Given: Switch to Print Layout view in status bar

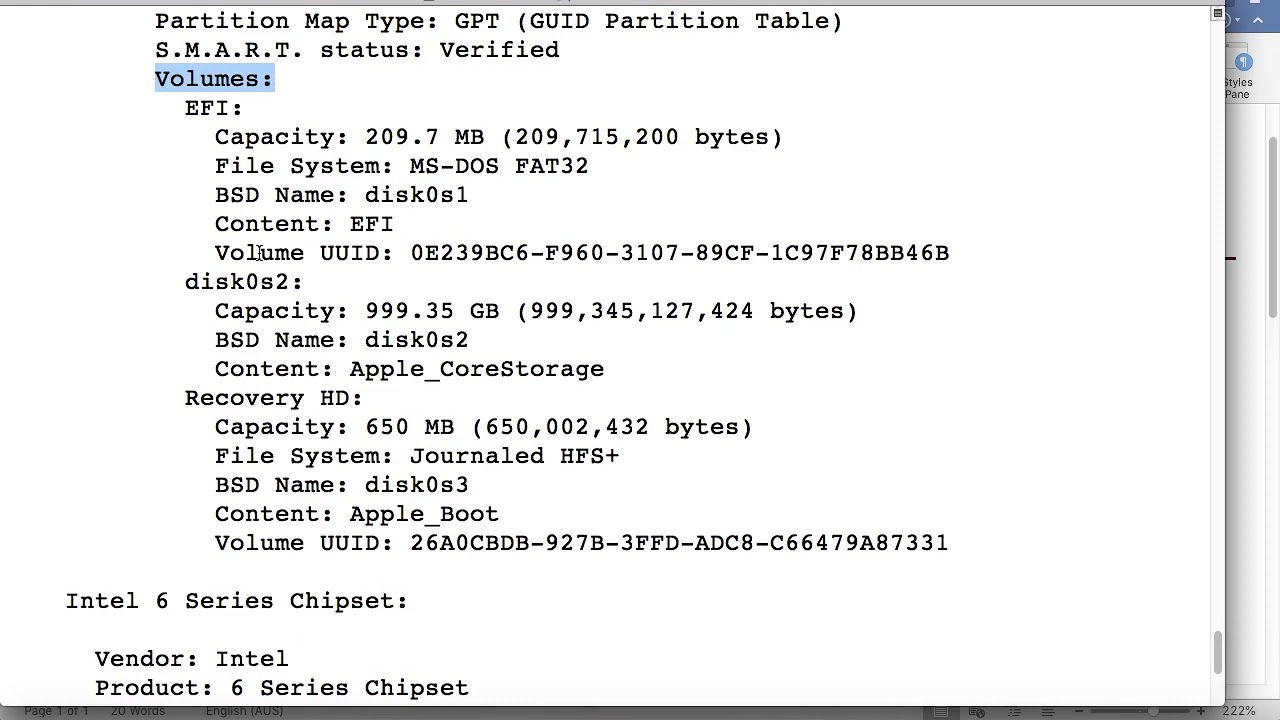Looking at the screenshot, I should point(941,711).
